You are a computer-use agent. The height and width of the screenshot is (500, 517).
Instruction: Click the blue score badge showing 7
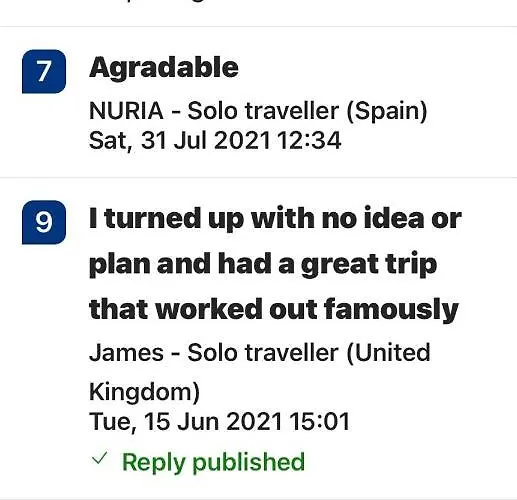(x=44, y=71)
